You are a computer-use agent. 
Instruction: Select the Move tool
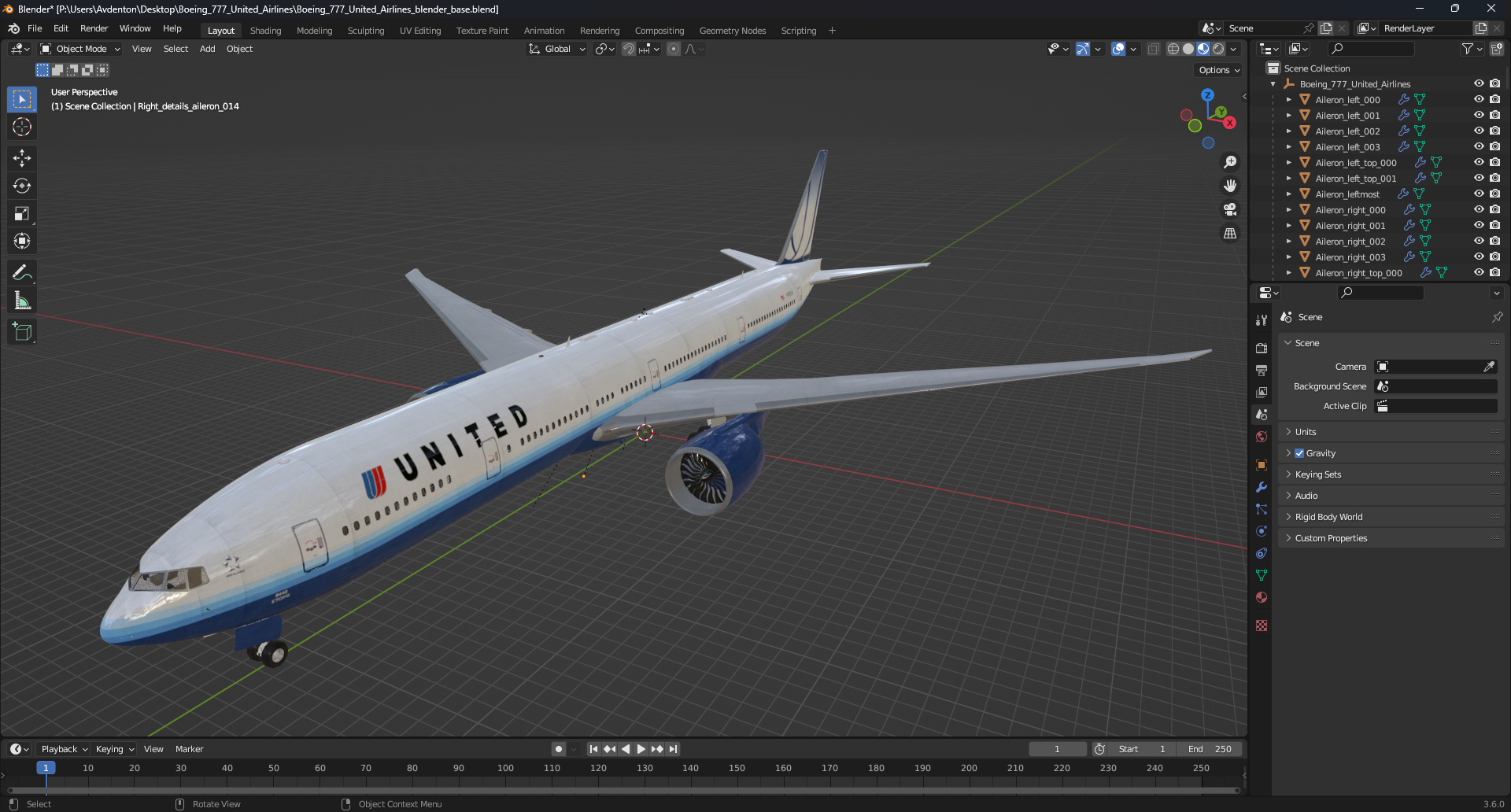pos(22,158)
